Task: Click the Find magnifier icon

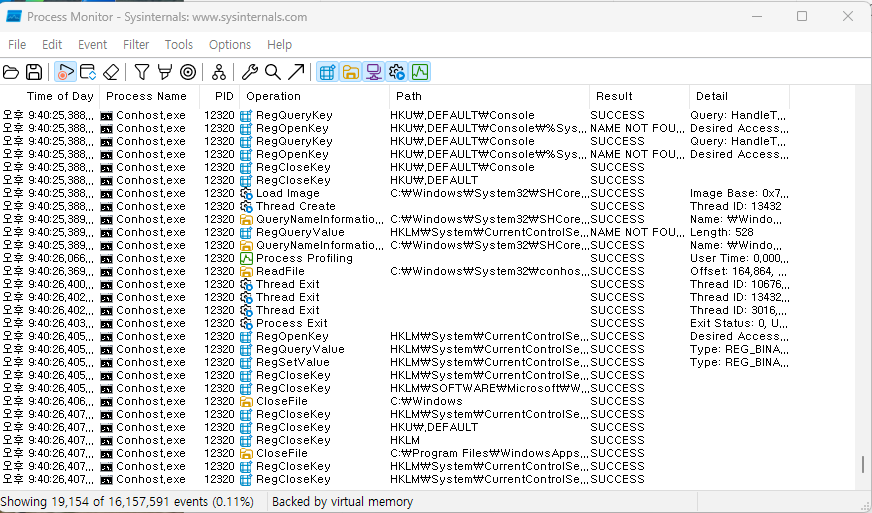Action: coord(272,72)
